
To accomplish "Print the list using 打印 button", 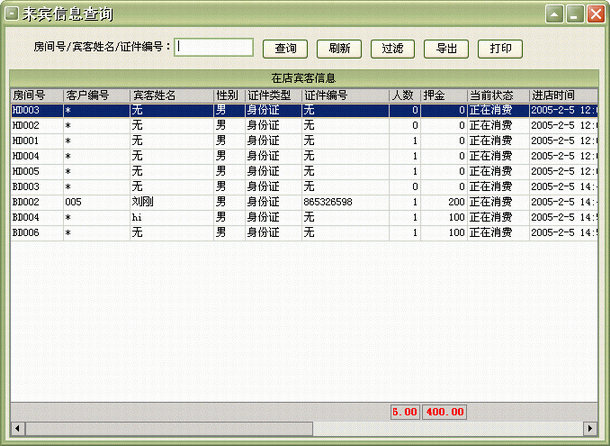I will pos(501,48).
